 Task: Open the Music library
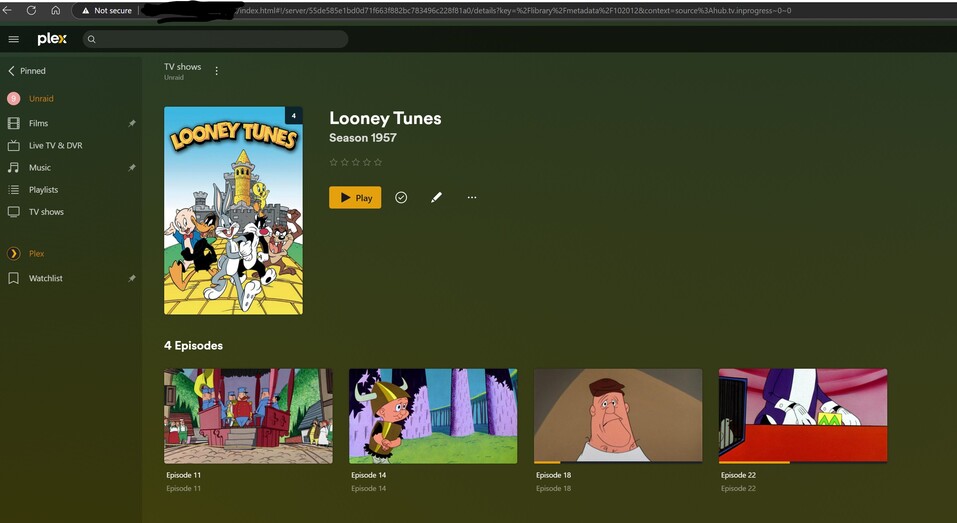(x=40, y=167)
